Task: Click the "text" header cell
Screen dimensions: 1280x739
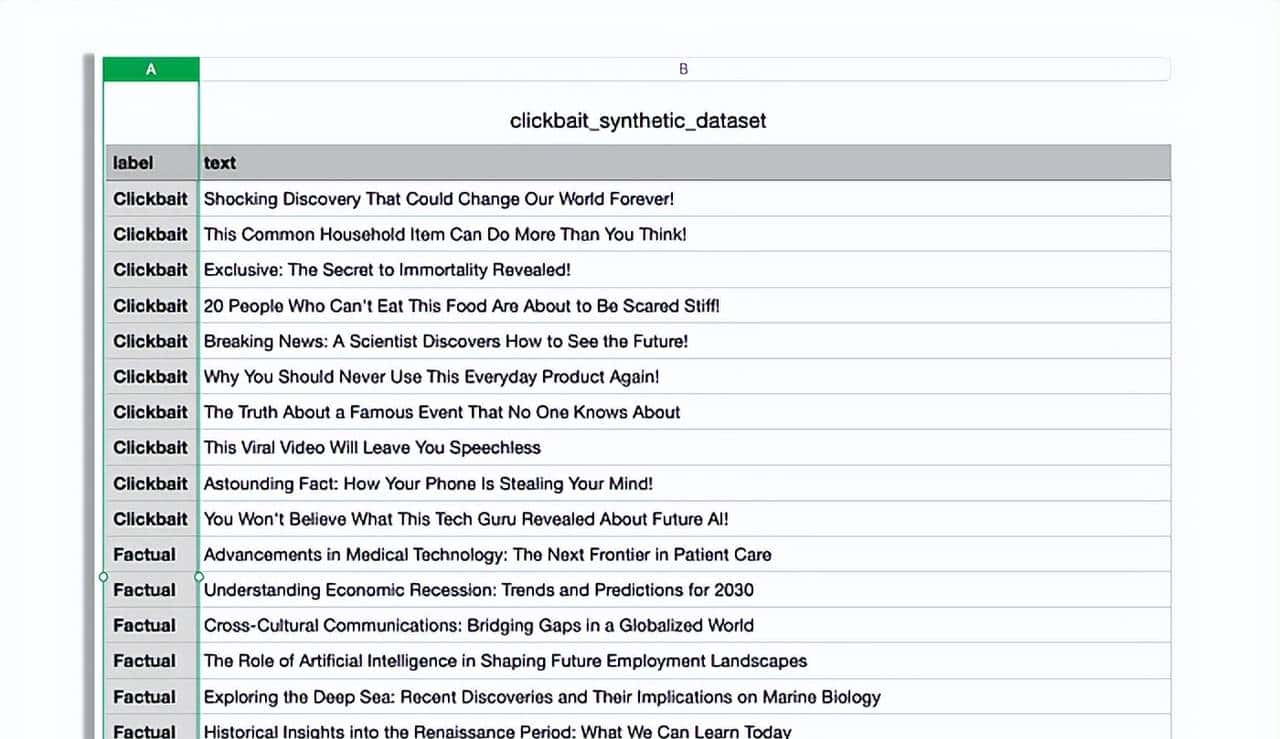Action: tap(220, 163)
